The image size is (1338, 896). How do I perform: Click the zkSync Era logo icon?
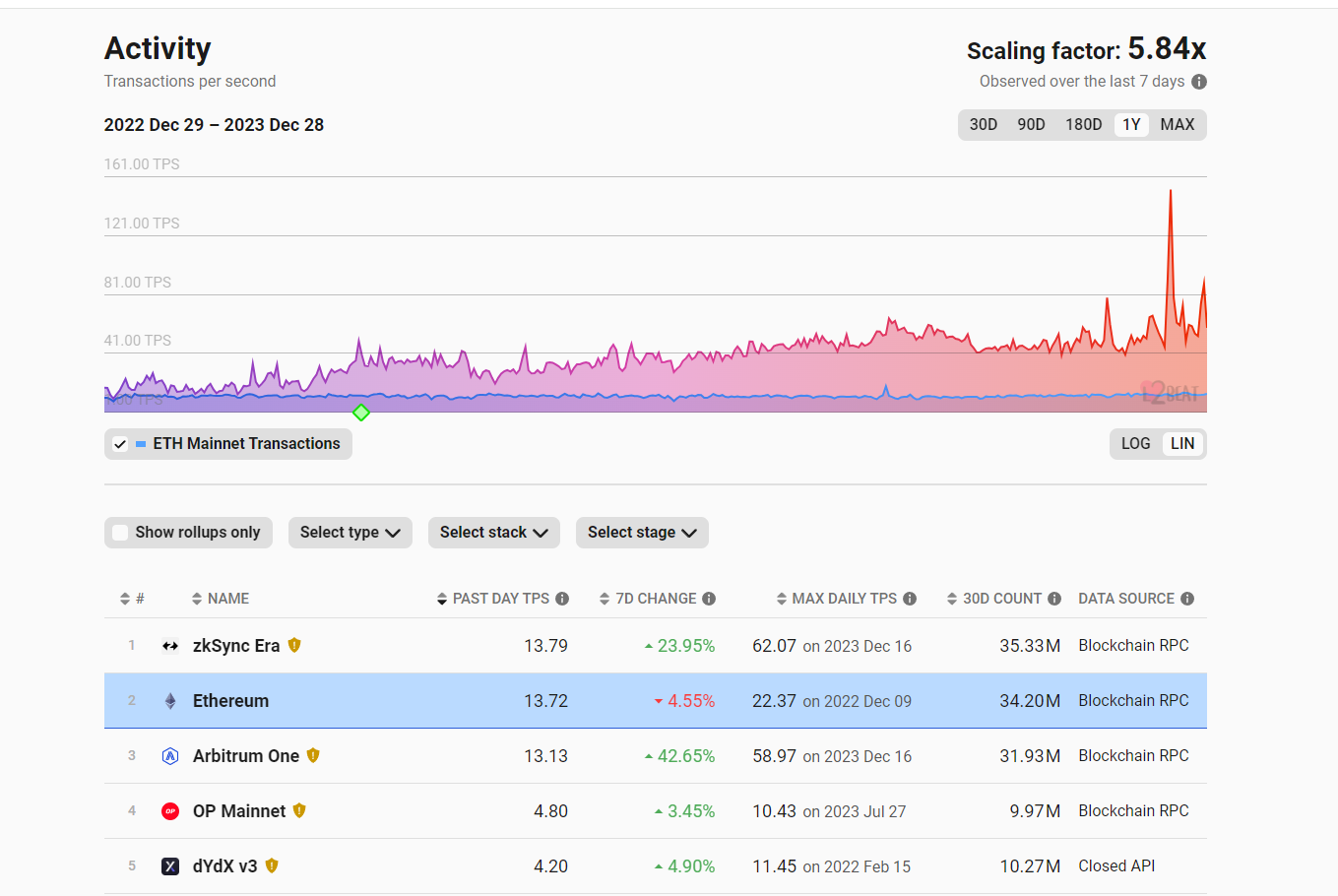pos(170,646)
